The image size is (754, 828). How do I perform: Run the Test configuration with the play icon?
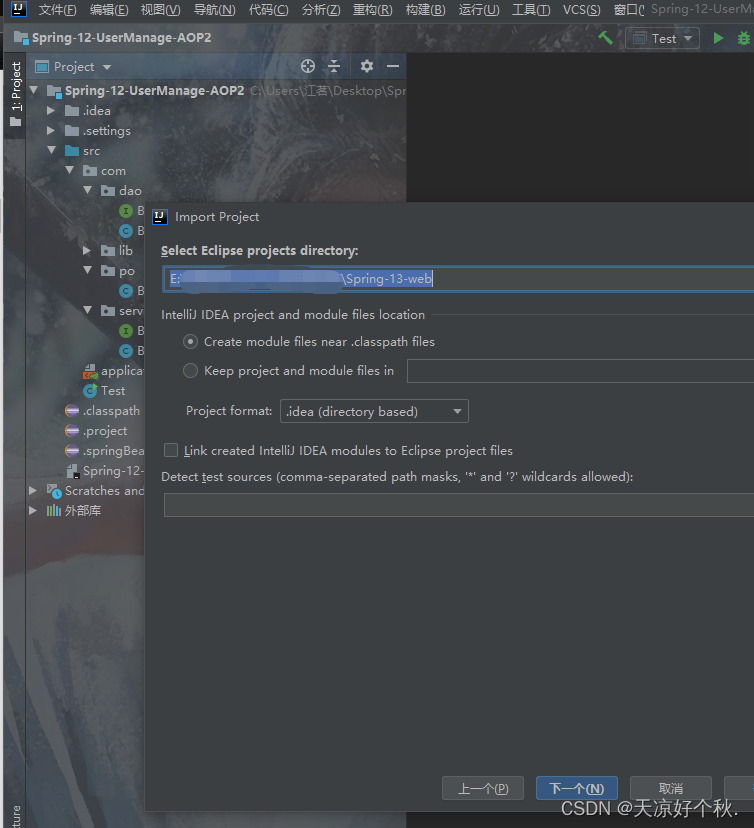pos(718,38)
